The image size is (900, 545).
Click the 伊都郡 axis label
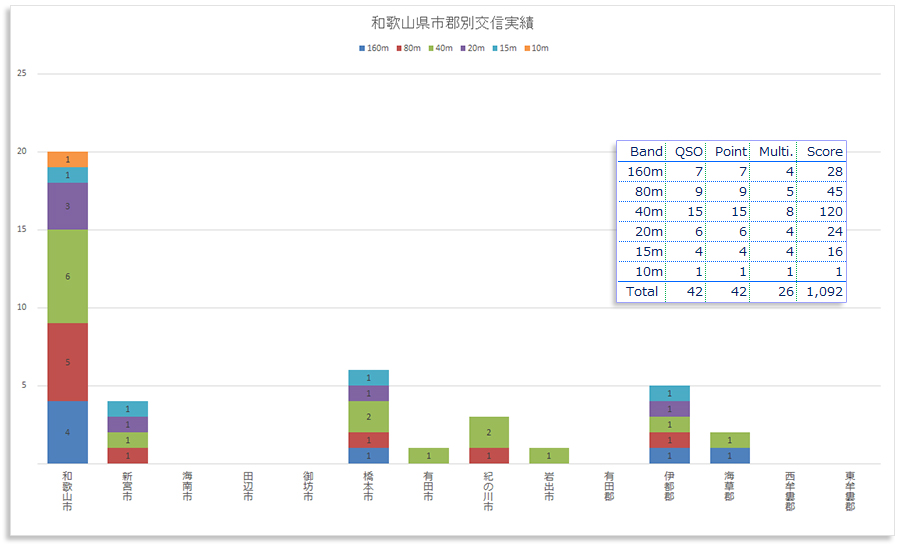pos(669,488)
